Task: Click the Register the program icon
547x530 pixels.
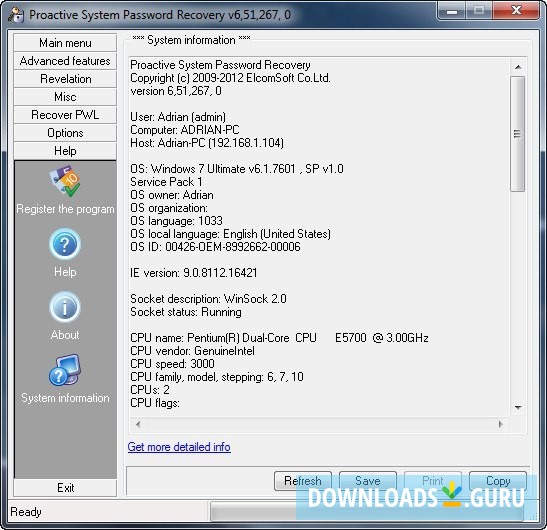Action: [x=65, y=182]
